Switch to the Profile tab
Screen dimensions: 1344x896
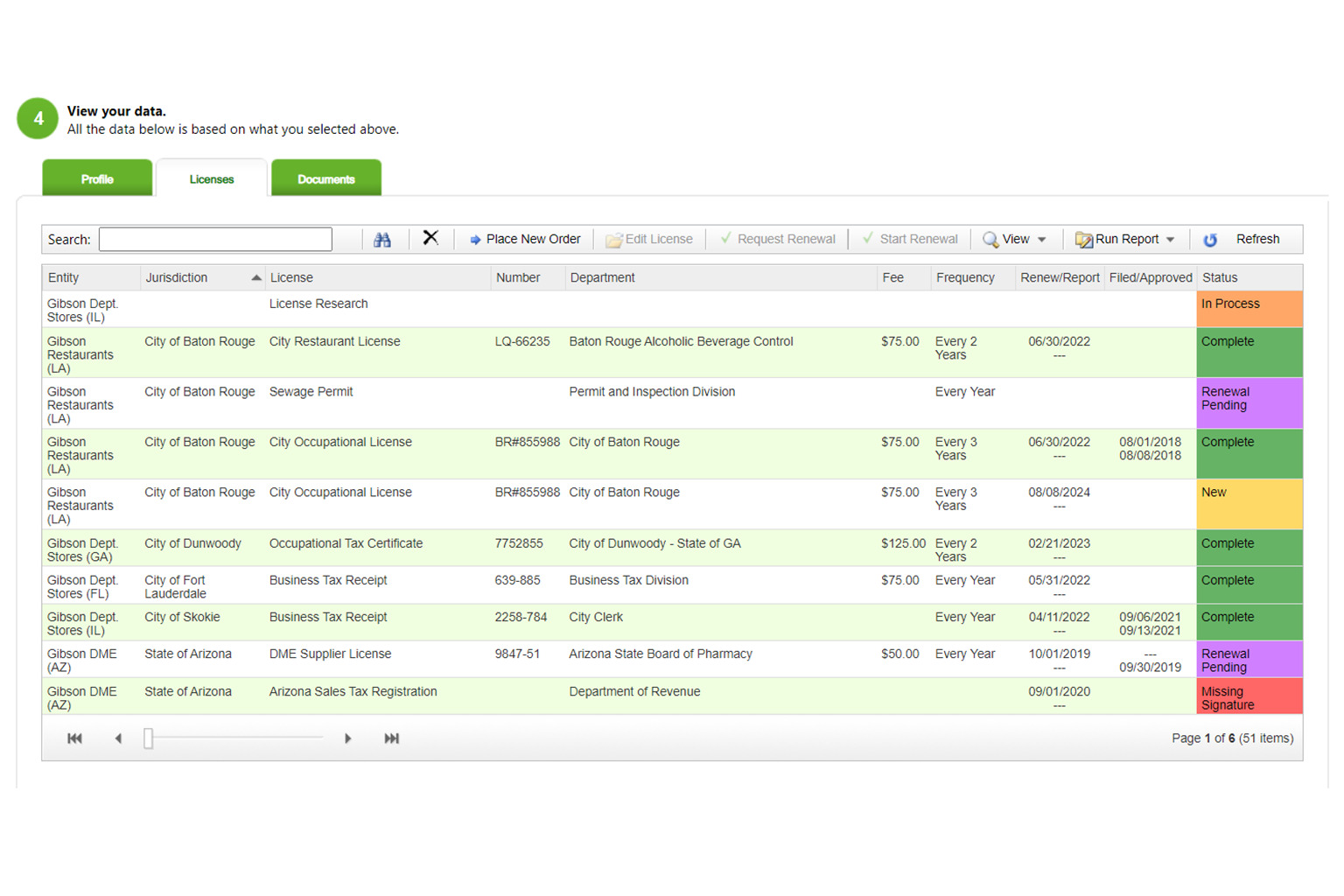click(x=97, y=178)
